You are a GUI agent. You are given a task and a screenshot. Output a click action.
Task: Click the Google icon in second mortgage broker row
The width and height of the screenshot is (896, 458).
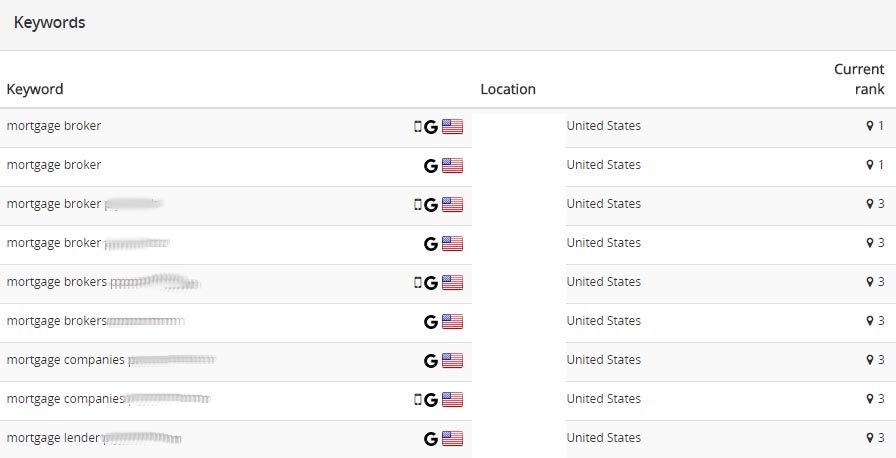(431, 166)
